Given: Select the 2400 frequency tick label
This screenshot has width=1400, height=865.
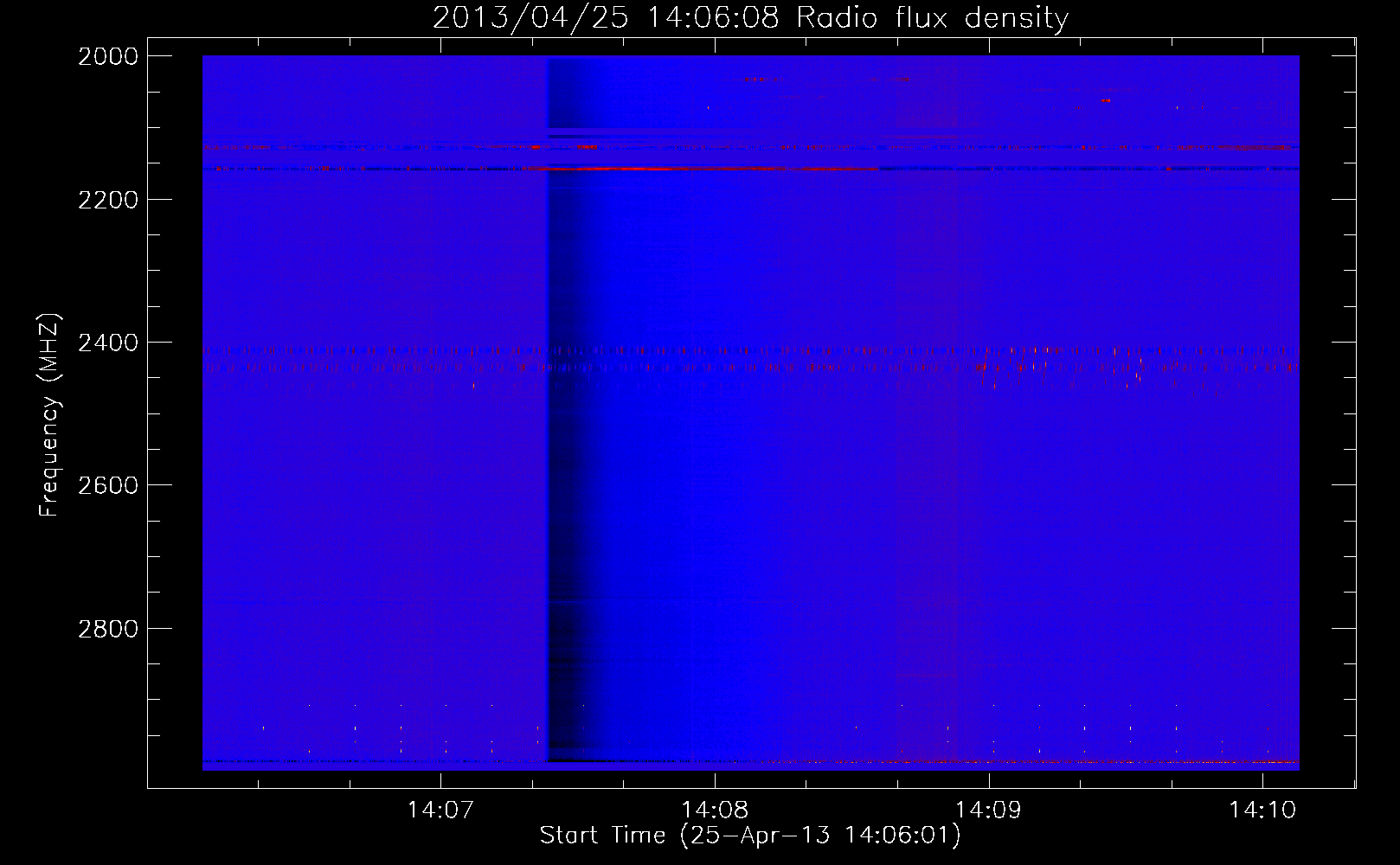Looking at the screenshot, I should [108, 343].
